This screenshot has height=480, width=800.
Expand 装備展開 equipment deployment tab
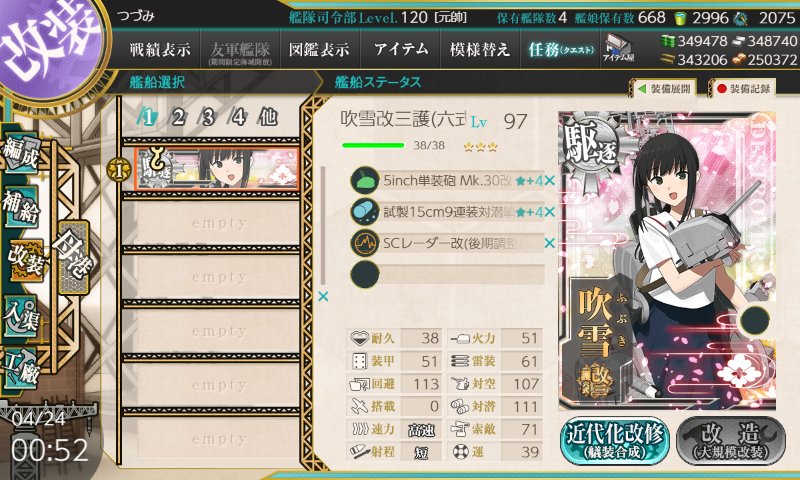pyautogui.click(x=665, y=89)
